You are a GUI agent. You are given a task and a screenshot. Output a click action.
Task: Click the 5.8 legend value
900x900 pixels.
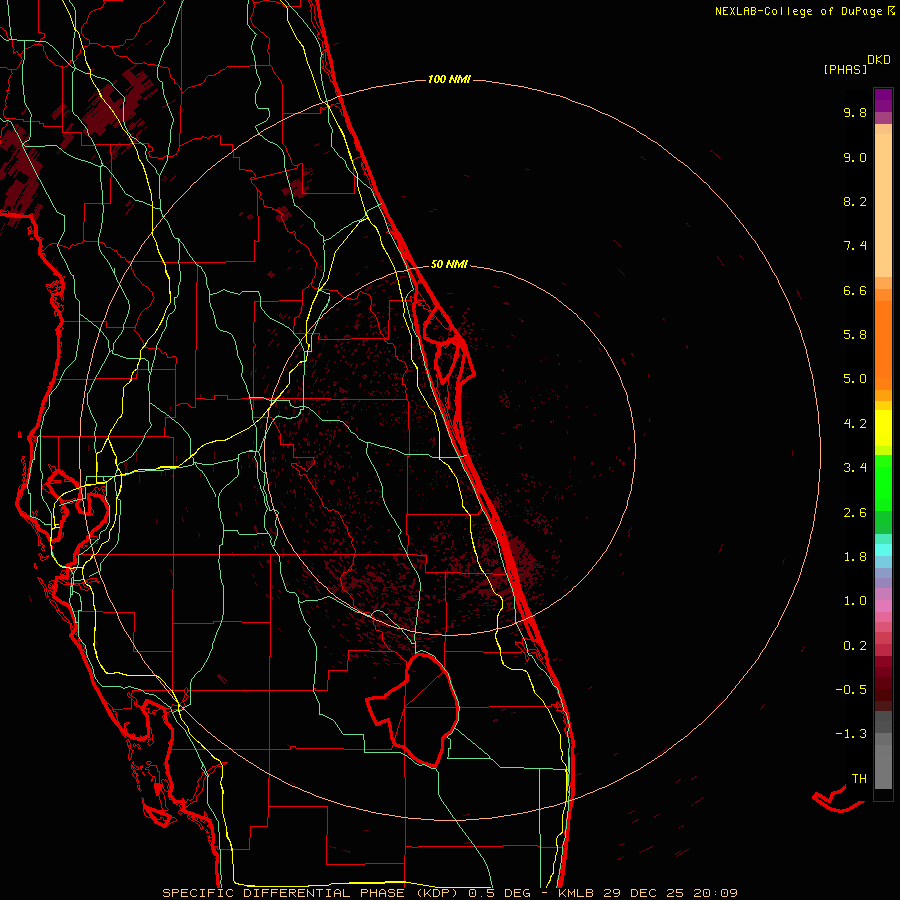tap(855, 335)
